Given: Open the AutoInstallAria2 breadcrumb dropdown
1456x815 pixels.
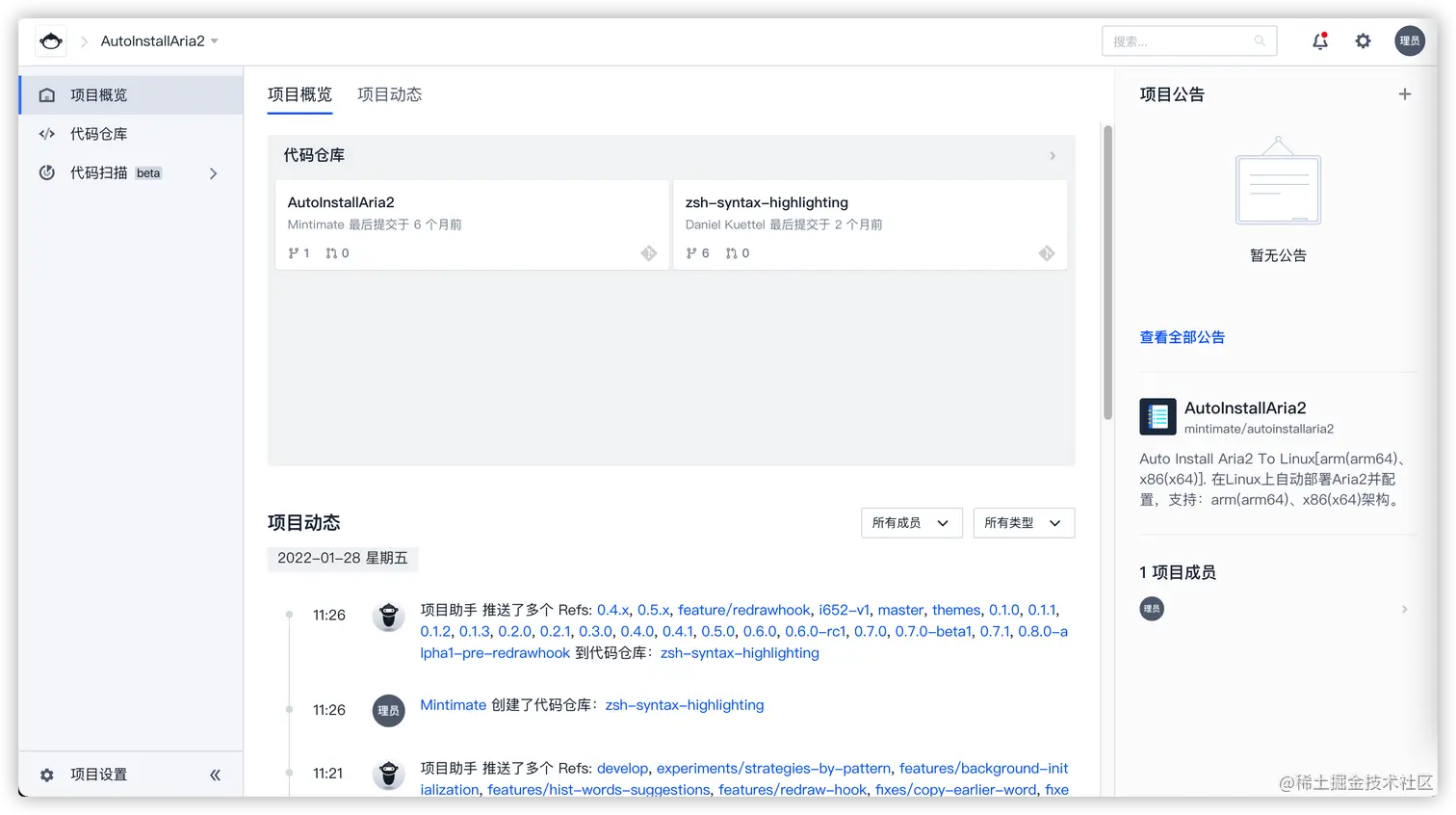Looking at the screenshot, I should click(214, 41).
